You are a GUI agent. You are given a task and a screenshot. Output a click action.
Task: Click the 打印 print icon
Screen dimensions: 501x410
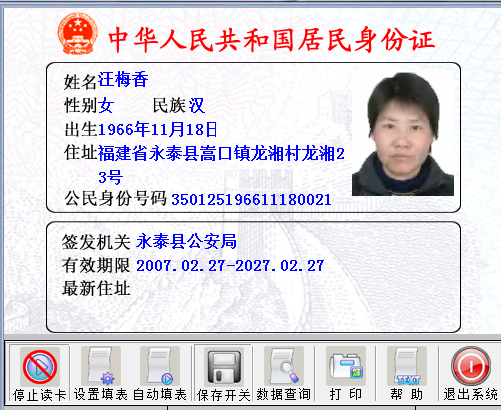346,366
